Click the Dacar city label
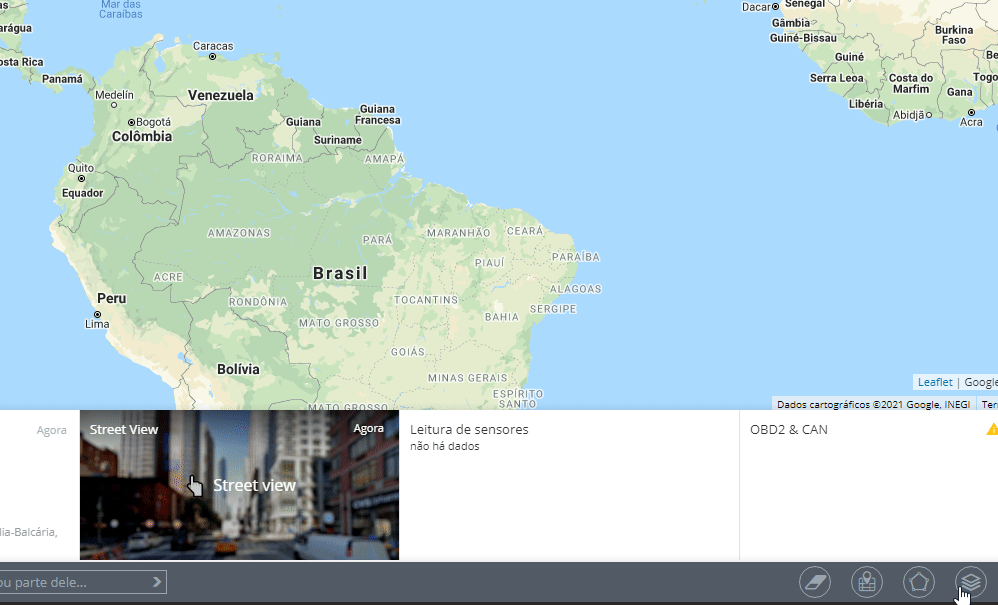Screen dimensions: 998x605 click(756, 7)
